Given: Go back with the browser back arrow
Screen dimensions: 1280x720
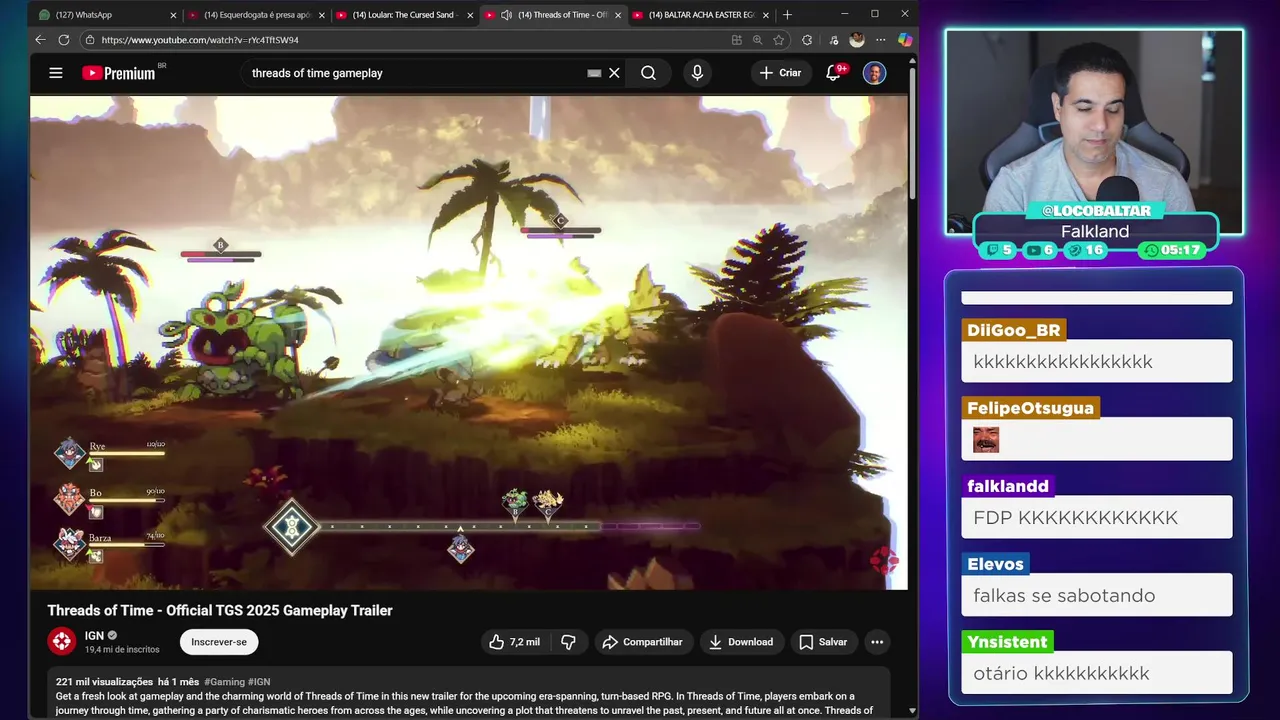Looking at the screenshot, I should (40, 40).
